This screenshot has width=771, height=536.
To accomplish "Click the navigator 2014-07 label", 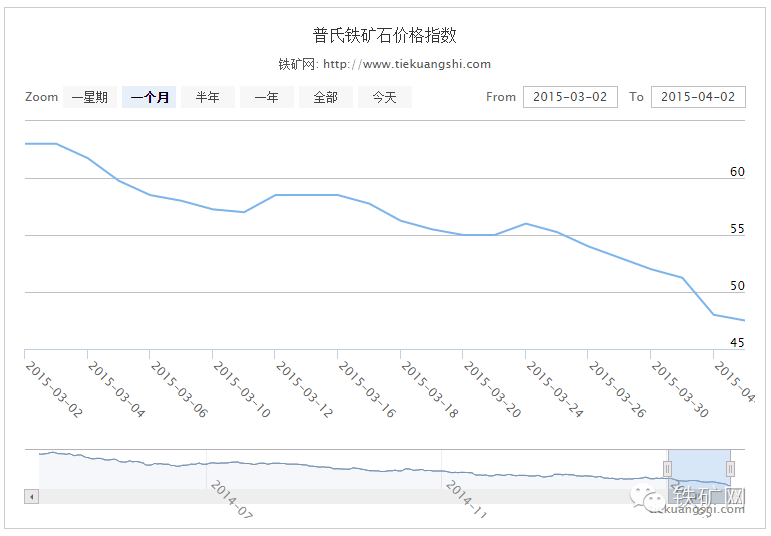I will coord(232,499).
